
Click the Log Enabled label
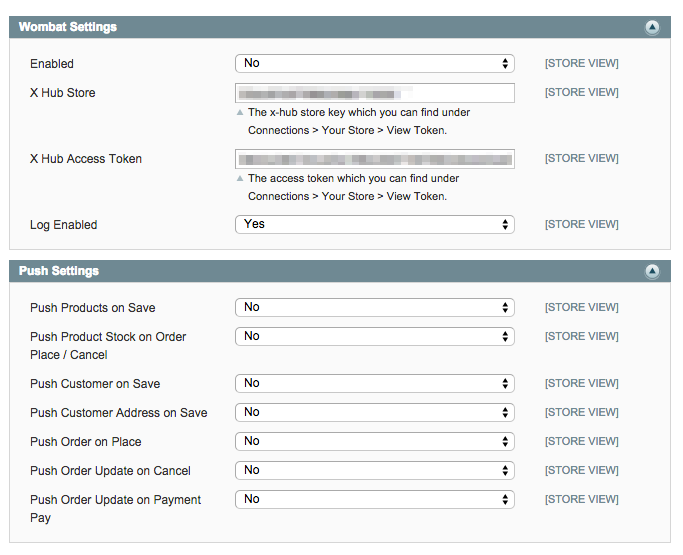click(64, 225)
